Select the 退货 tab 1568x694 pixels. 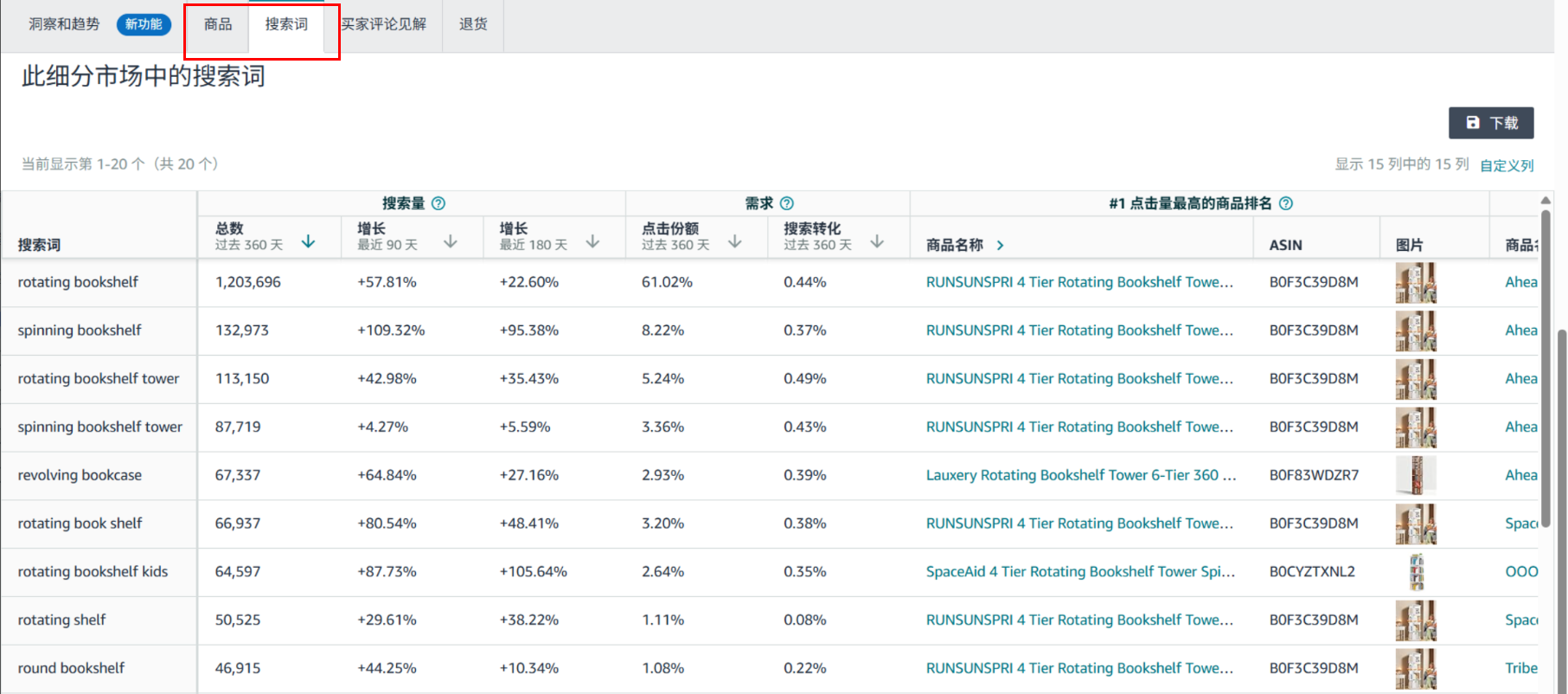pyautogui.click(x=473, y=24)
